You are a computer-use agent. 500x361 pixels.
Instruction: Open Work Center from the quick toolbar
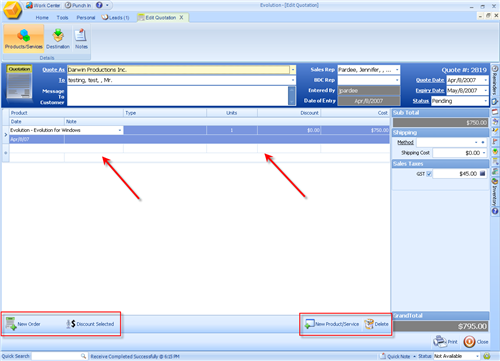pos(43,5)
